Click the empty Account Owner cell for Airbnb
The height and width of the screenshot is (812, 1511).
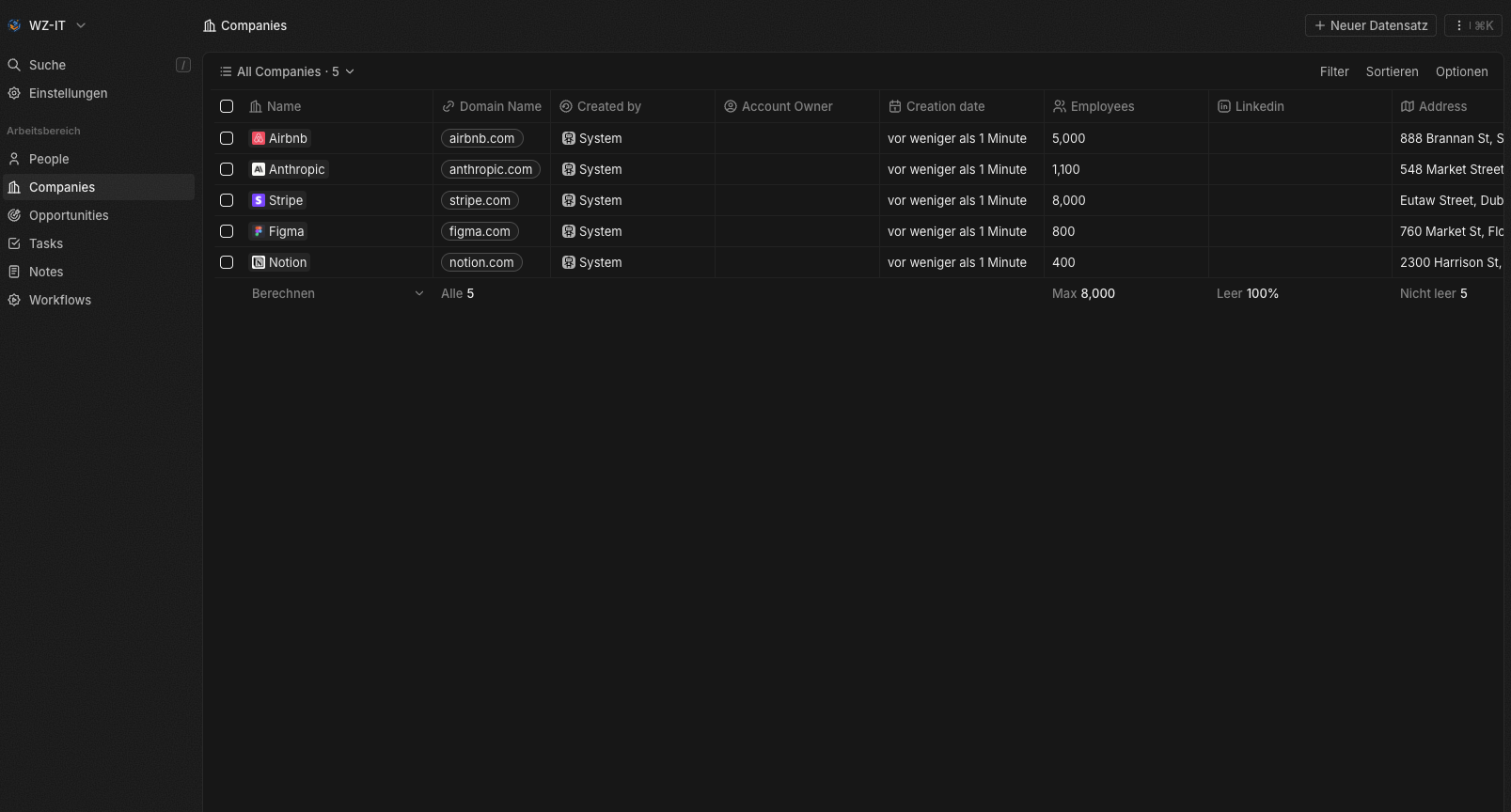point(797,138)
